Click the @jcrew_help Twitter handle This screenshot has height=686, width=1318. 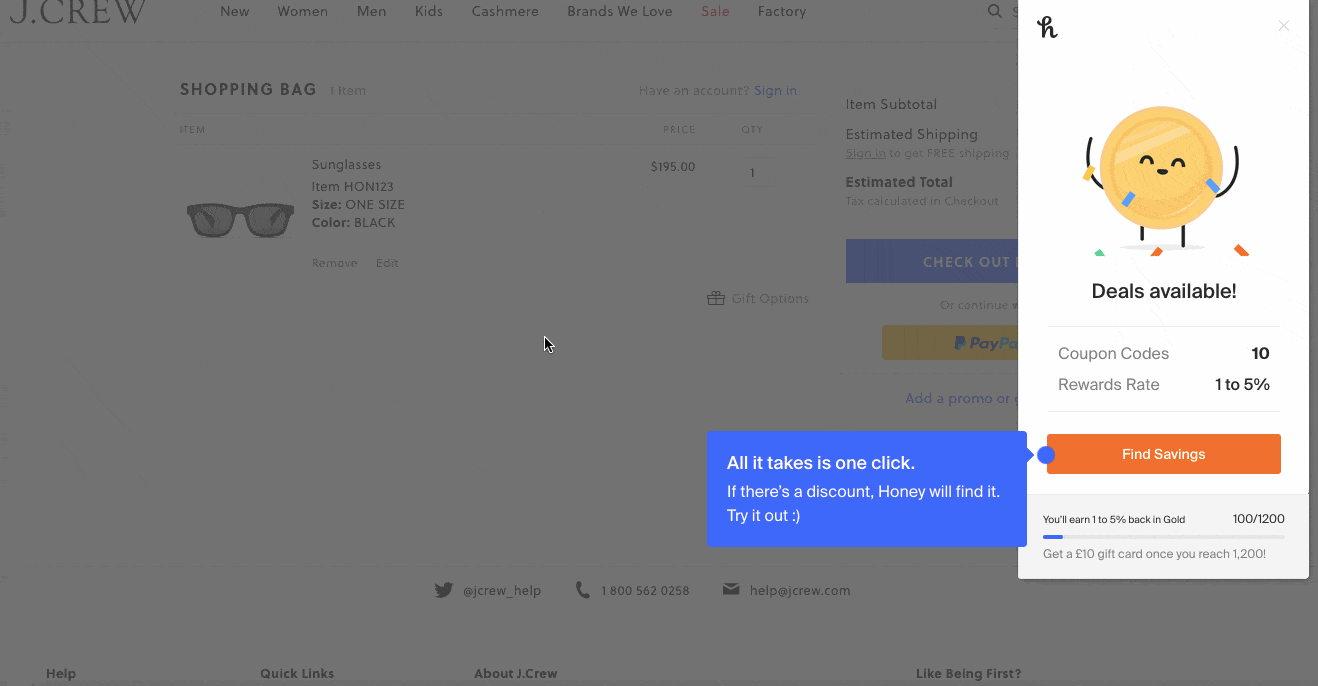click(x=502, y=591)
